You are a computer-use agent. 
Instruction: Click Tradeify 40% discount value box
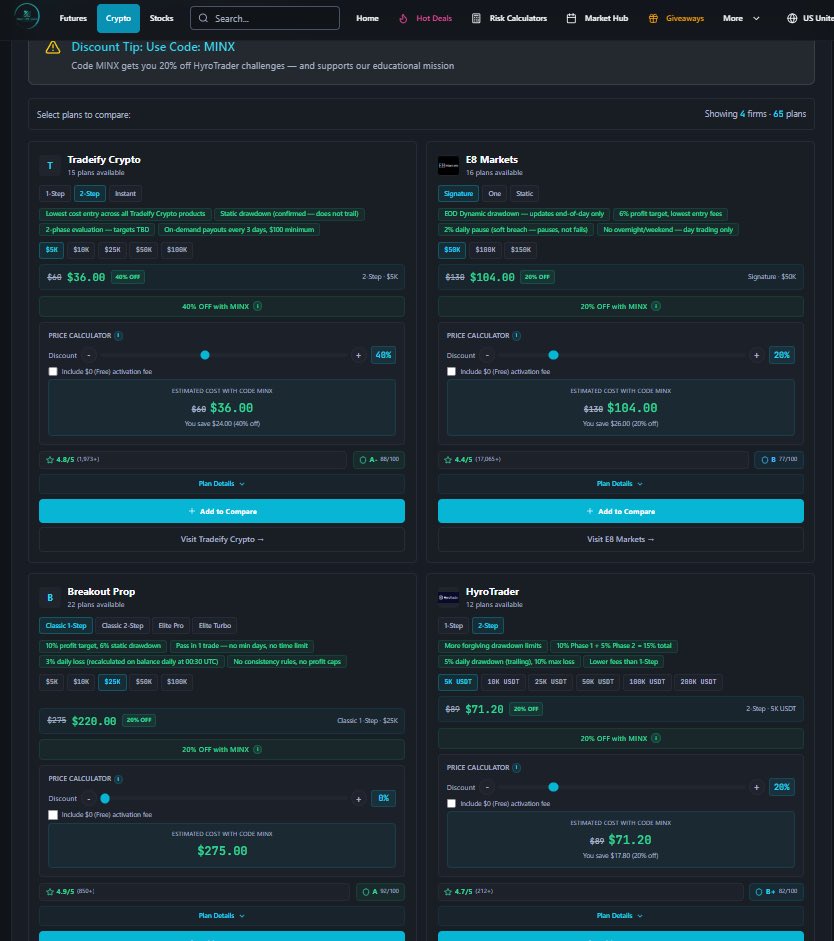point(383,355)
